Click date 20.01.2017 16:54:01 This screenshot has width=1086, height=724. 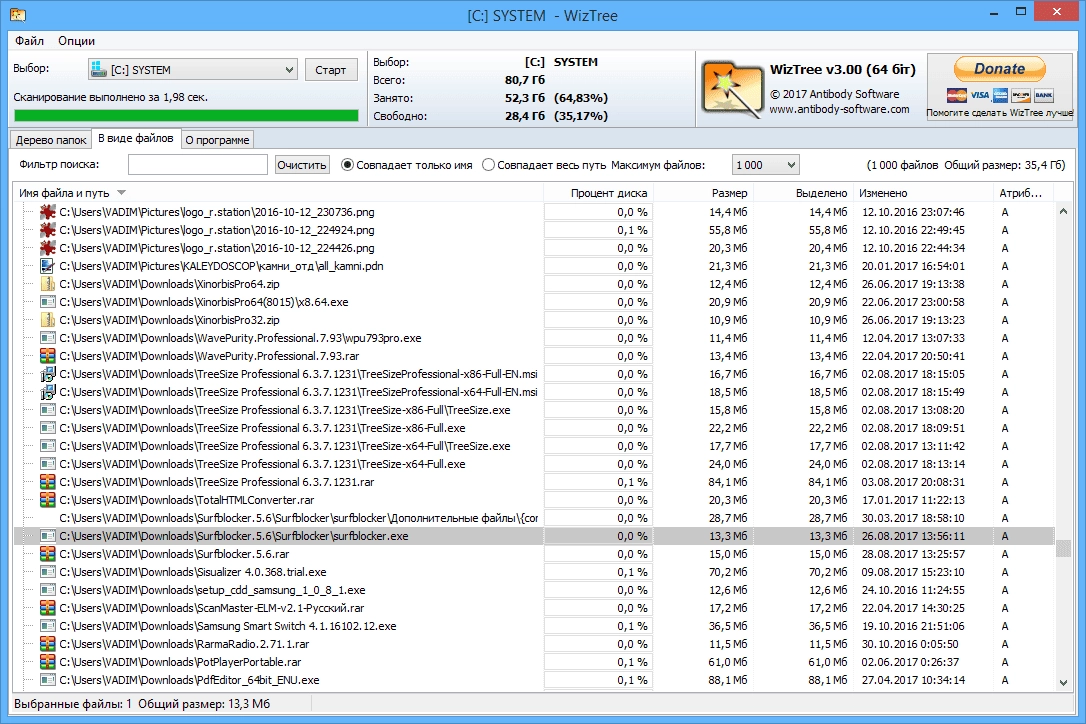(913, 266)
